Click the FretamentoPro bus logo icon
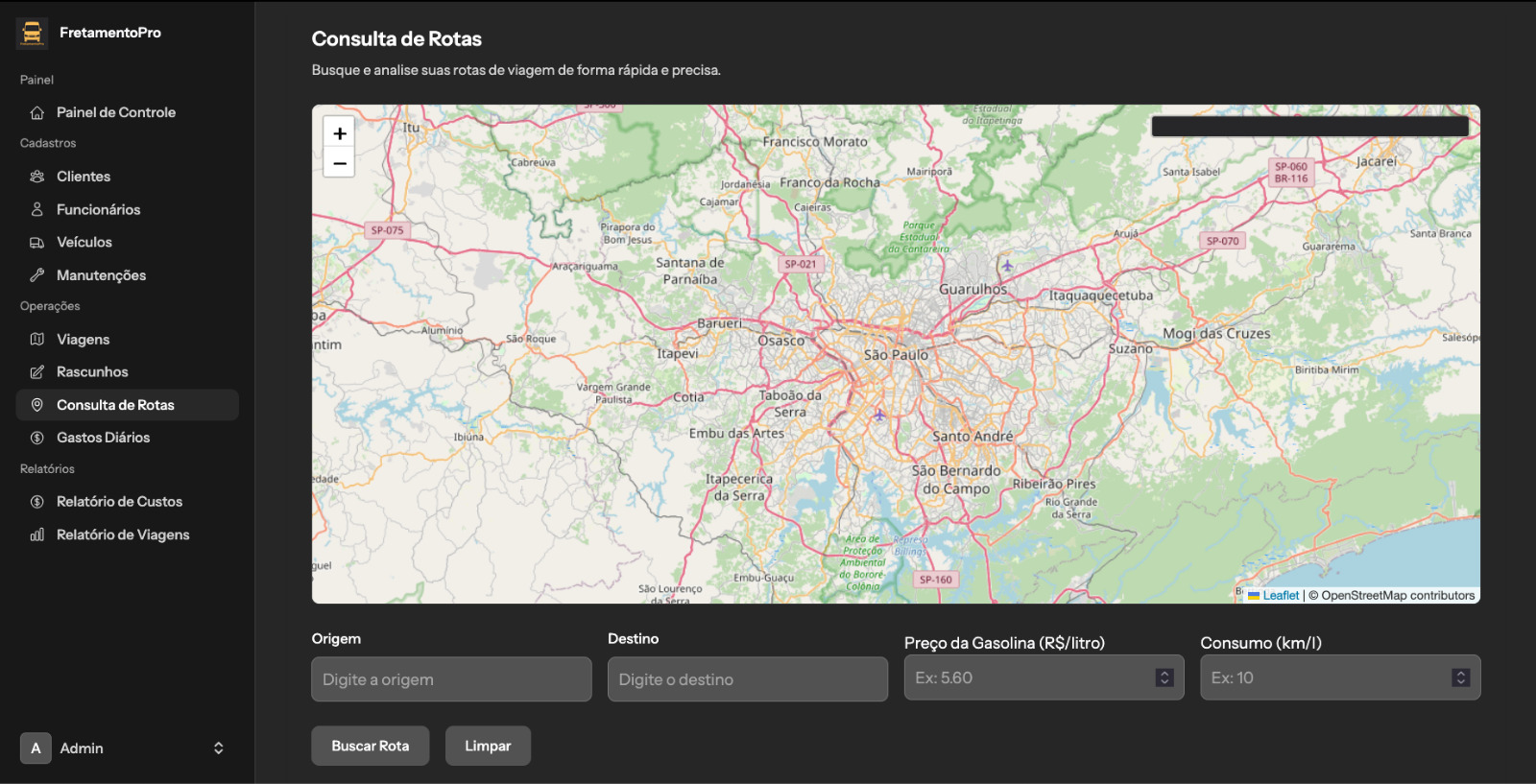Image resolution: width=1536 pixels, height=784 pixels. pyautogui.click(x=32, y=33)
